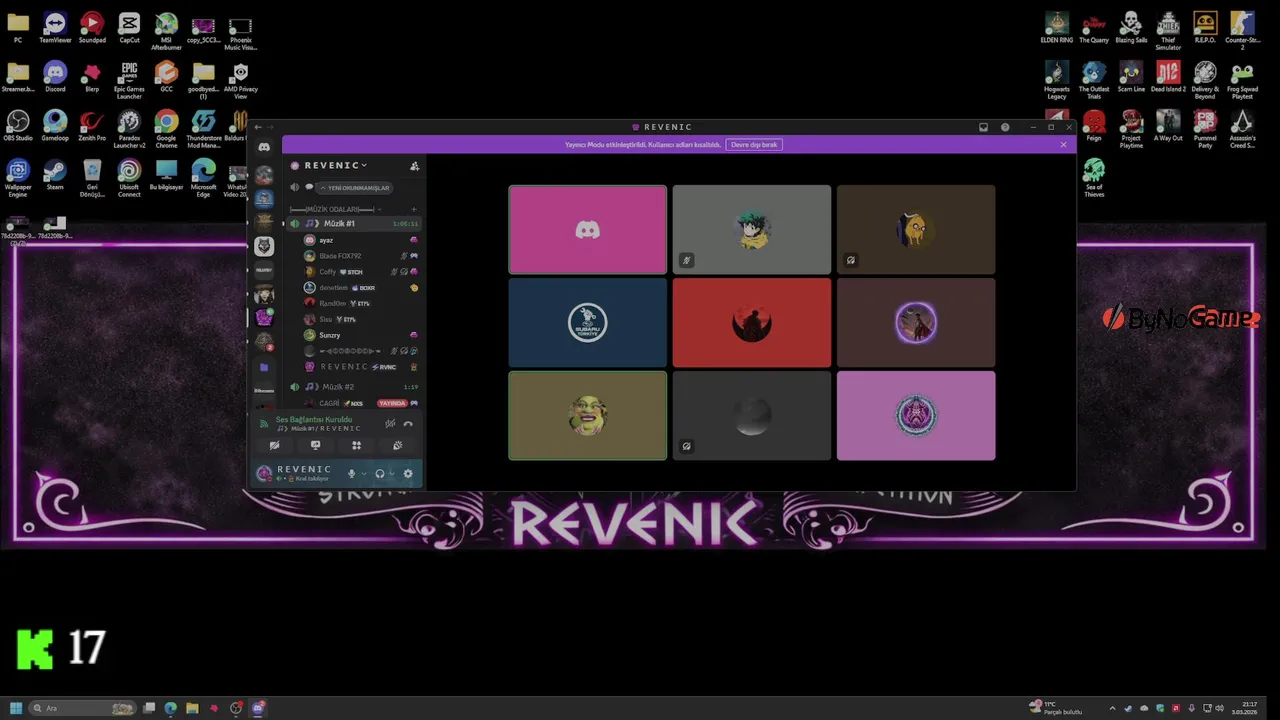Start screen share from the voice panel
Image resolution: width=1280 pixels, height=720 pixels.
(x=315, y=446)
